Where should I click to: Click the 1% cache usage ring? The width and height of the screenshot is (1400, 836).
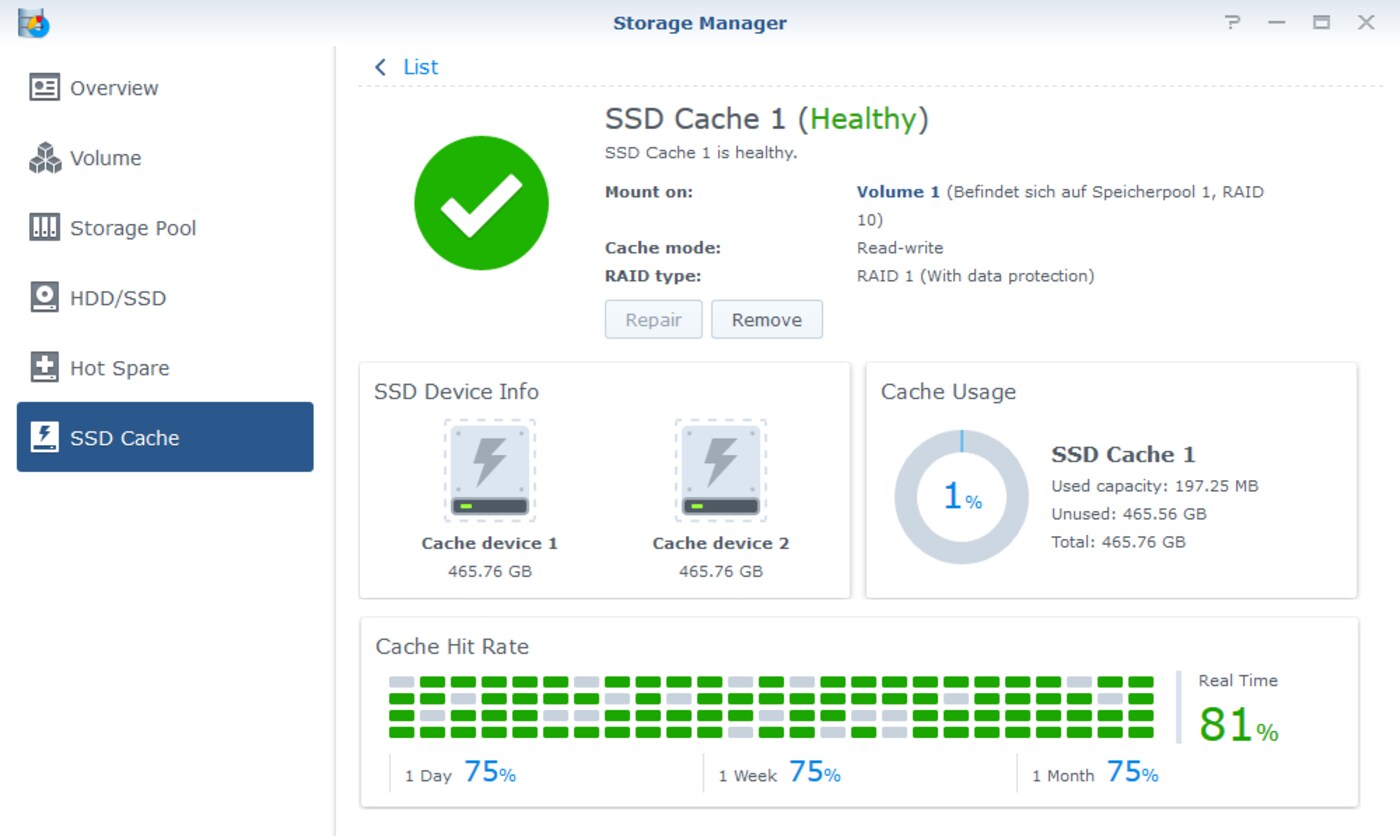click(x=960, y=494)
